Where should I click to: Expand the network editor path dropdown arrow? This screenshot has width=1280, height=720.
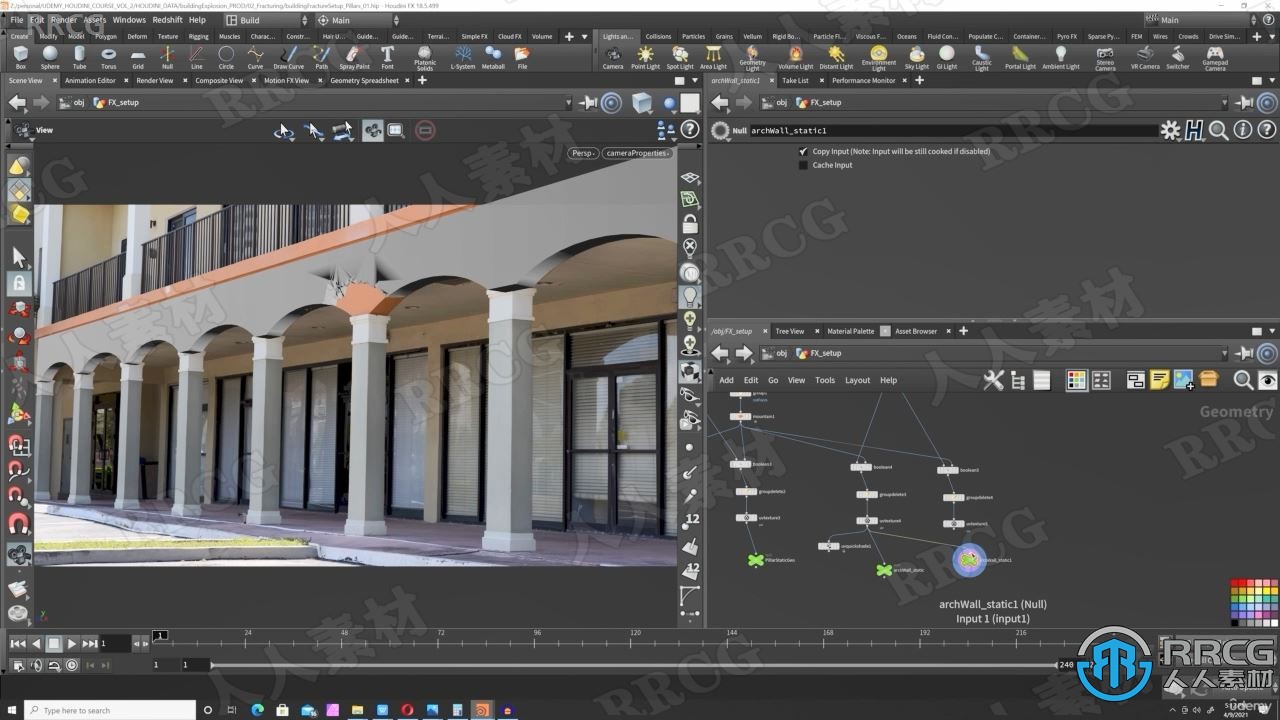[1224, 353]
